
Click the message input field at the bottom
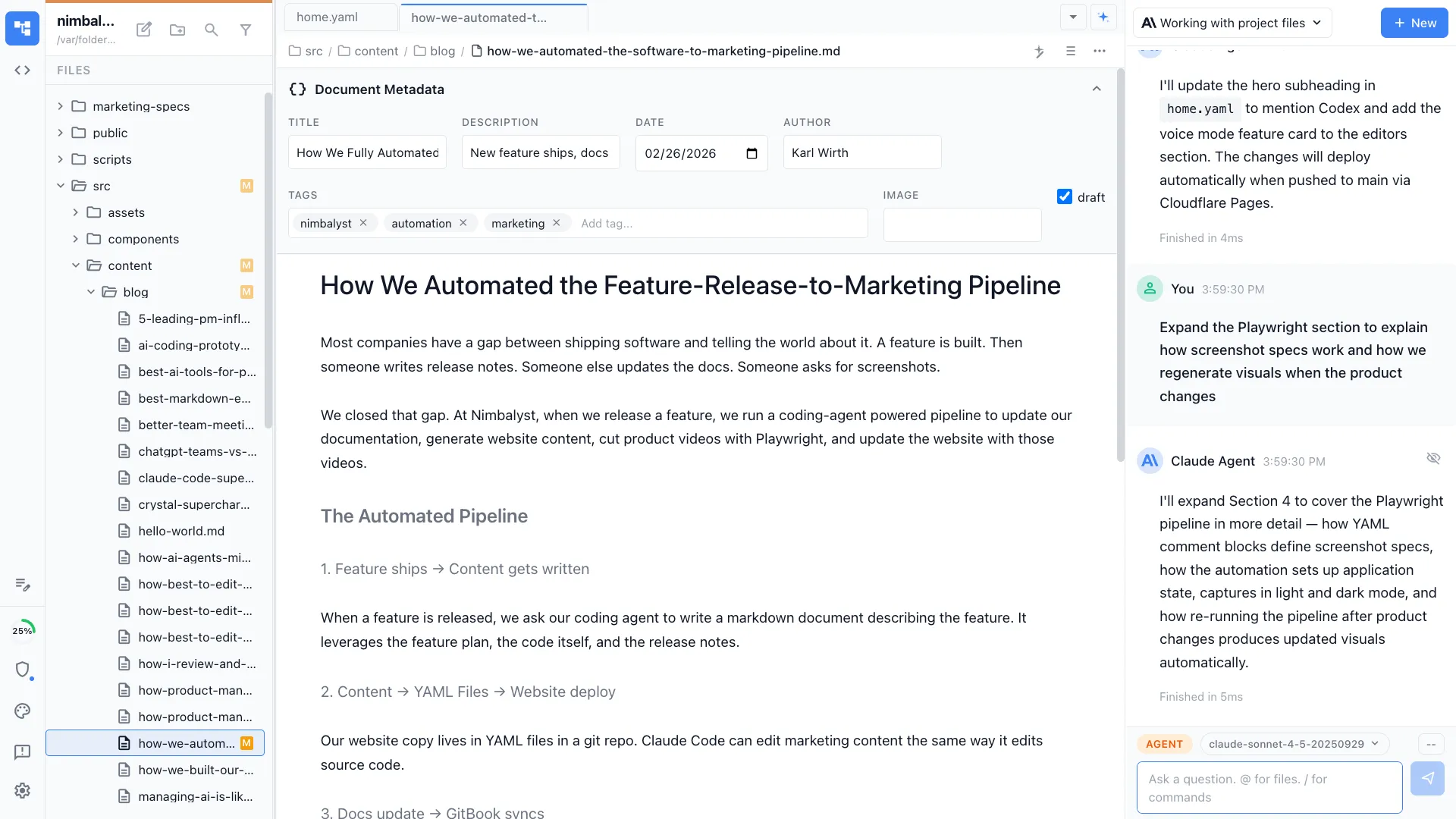(x=1268, y=787)
